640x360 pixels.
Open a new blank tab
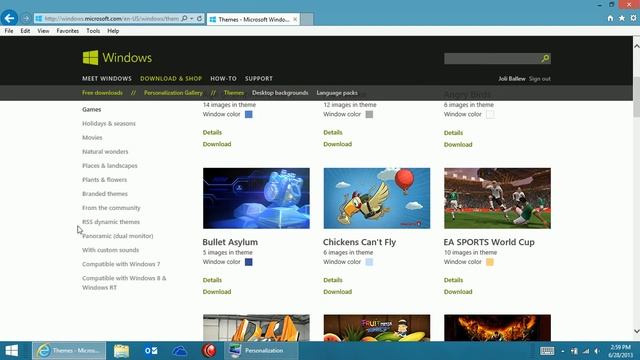pyautogui.click(x=307, y=19)
